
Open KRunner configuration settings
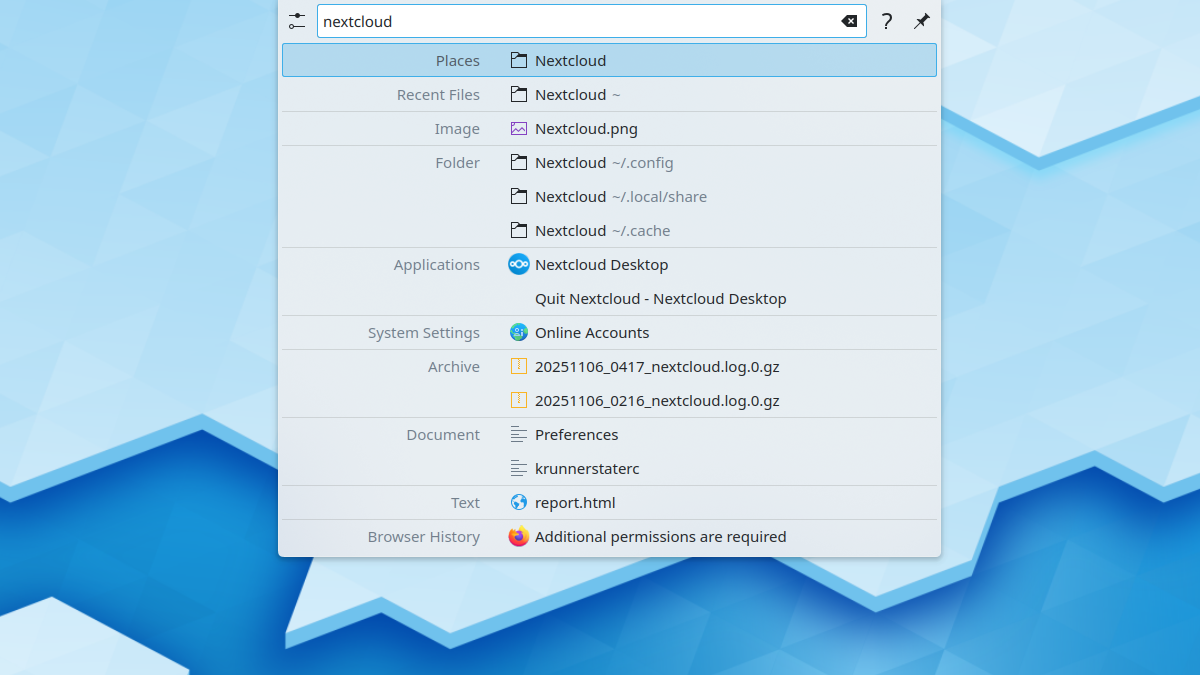pyautogui.click(x=296, y=20)
